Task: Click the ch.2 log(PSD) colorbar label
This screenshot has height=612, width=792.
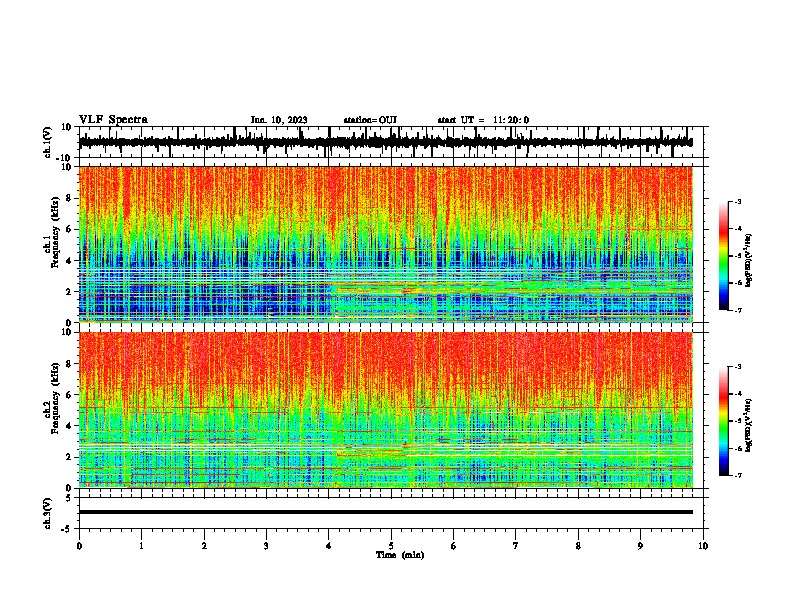Action: click(x=749, y=425)
